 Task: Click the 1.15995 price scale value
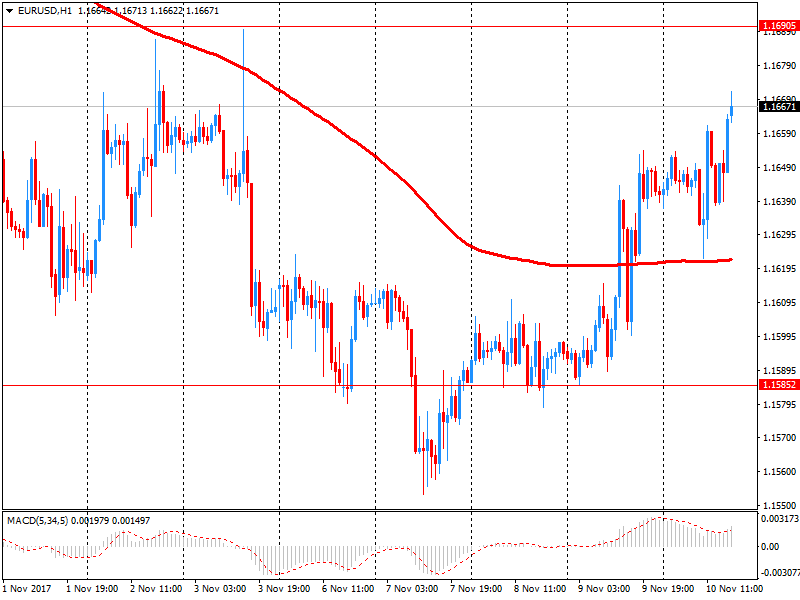coord(779,336)
